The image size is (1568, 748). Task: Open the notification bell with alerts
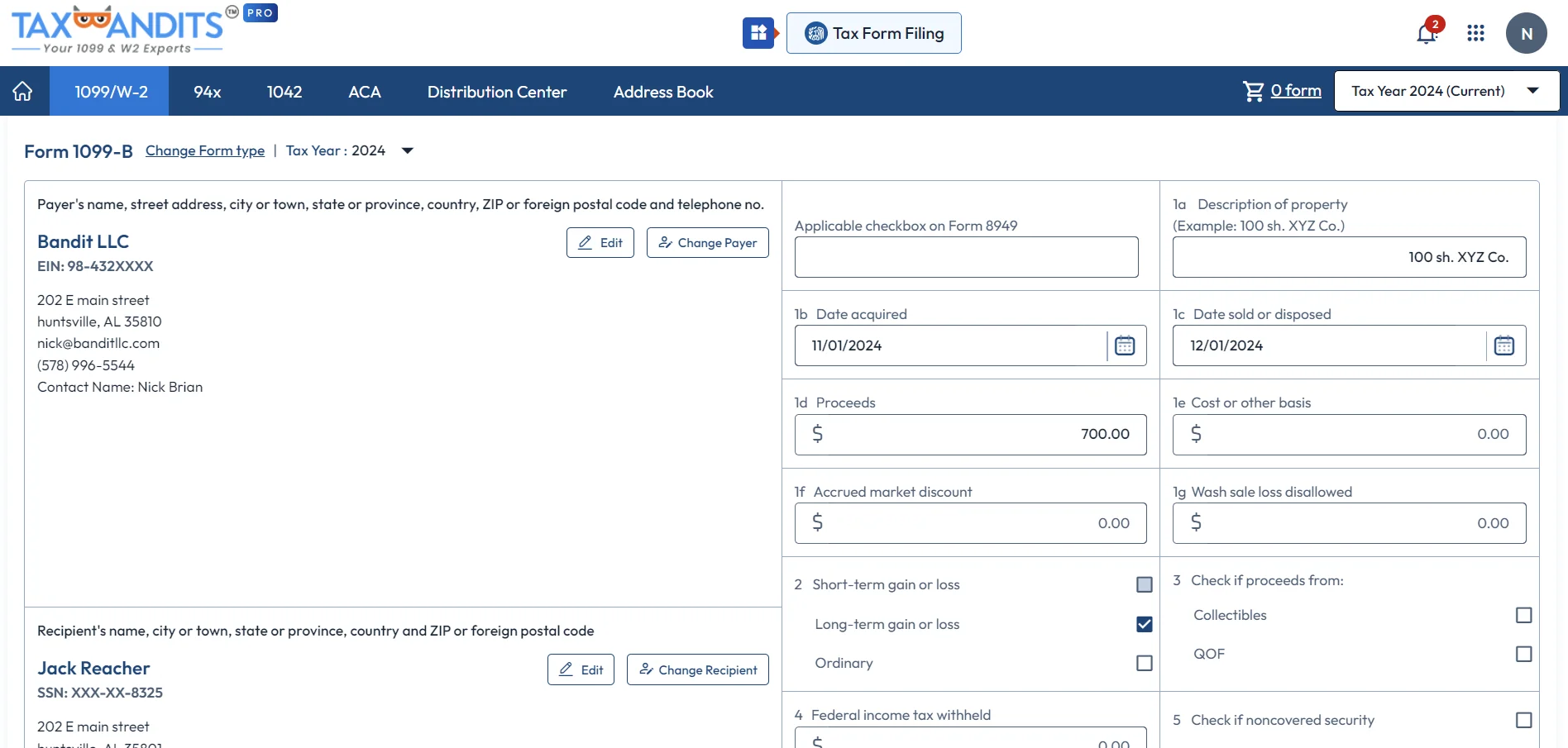click(x=1426, y=34)
